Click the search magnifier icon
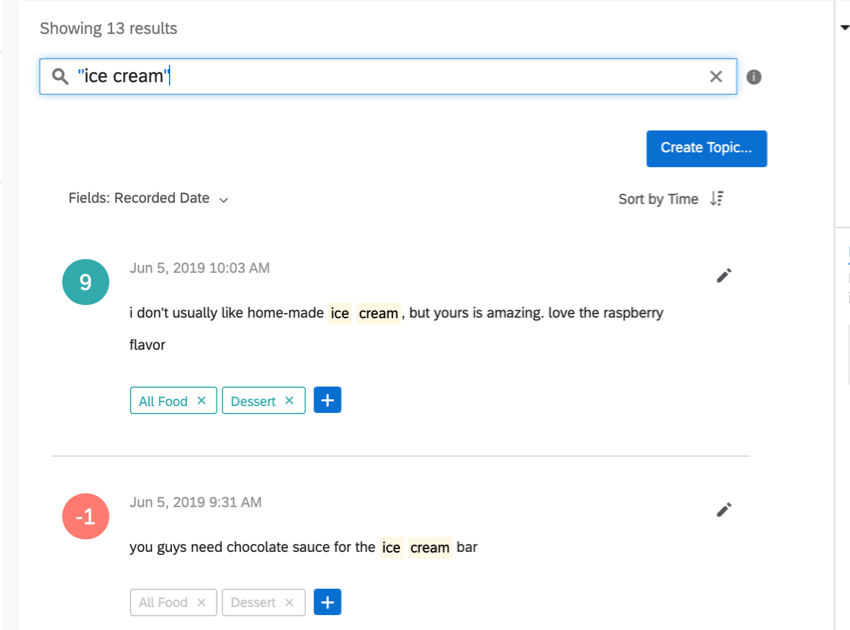 [x=60, y=77]
